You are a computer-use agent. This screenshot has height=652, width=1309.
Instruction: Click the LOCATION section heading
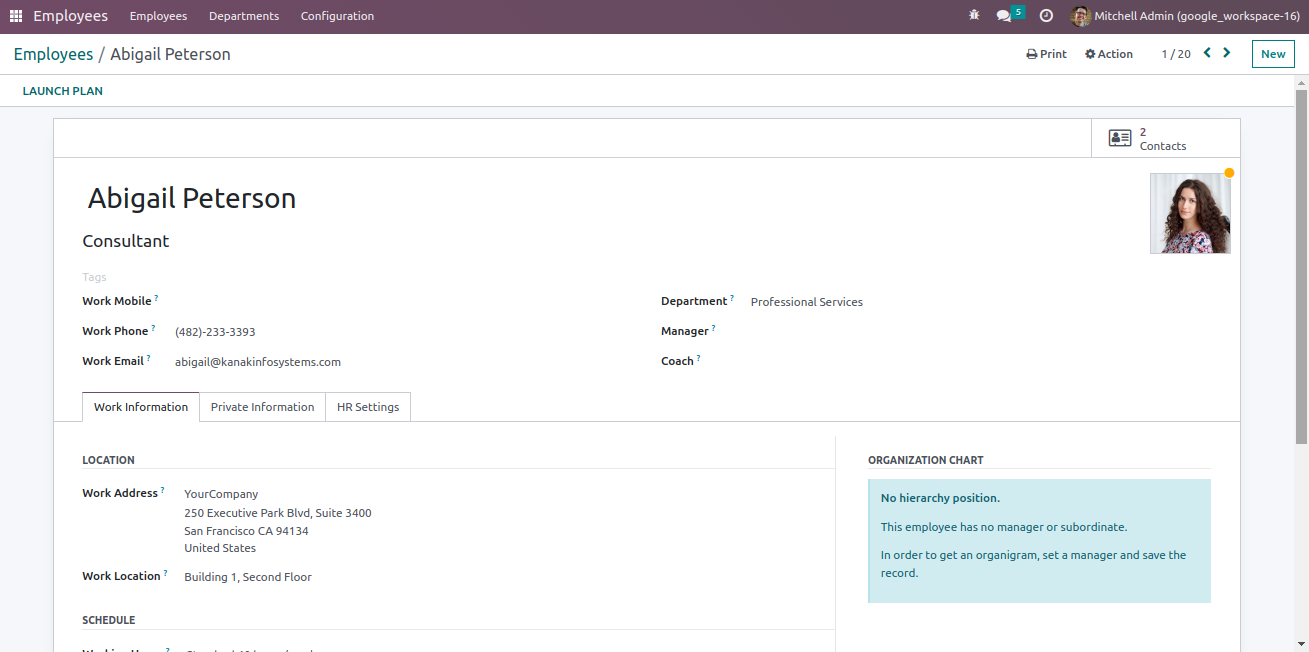(108, 460)
